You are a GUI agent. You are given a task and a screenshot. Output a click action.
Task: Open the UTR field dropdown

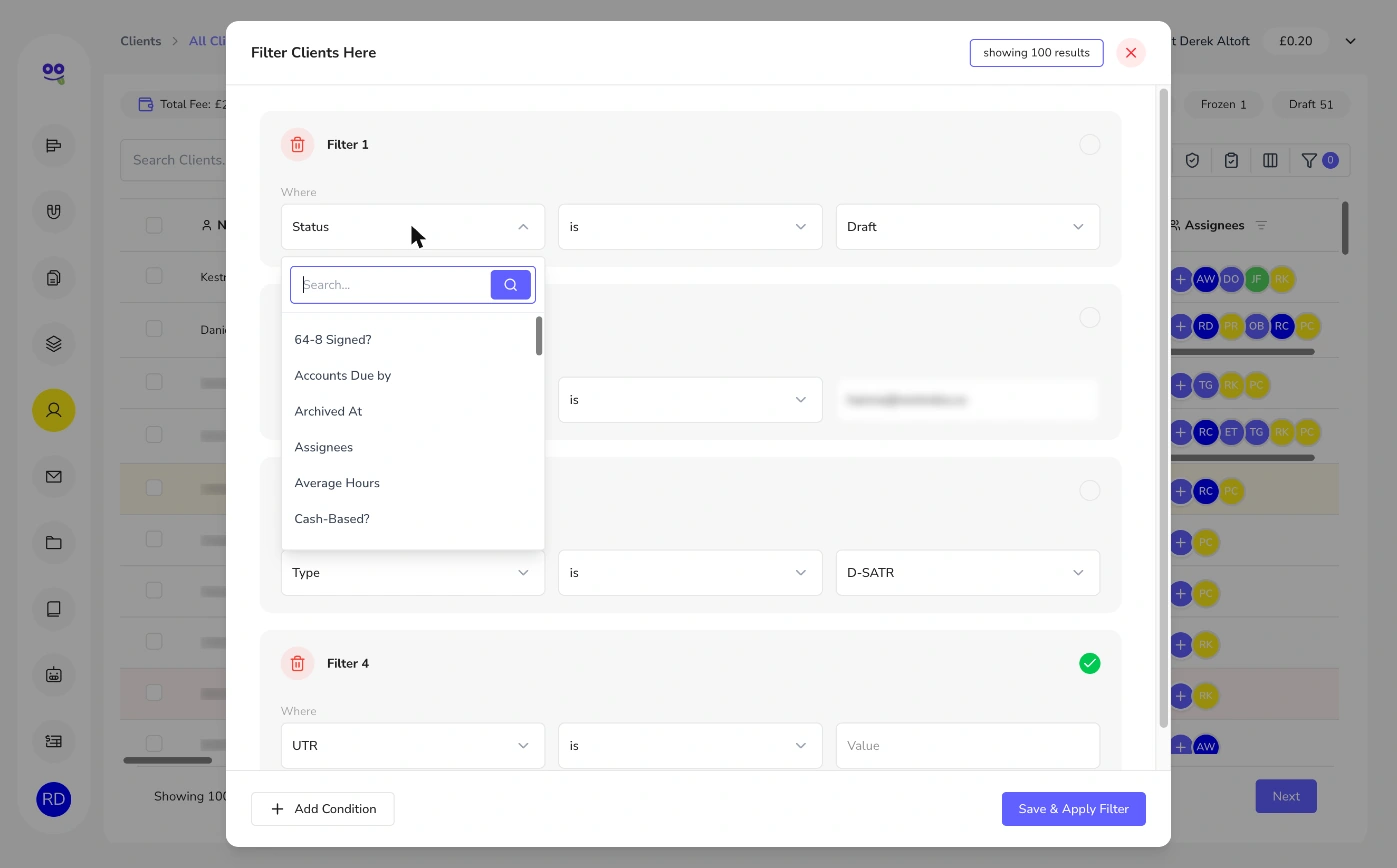(413, 746)
